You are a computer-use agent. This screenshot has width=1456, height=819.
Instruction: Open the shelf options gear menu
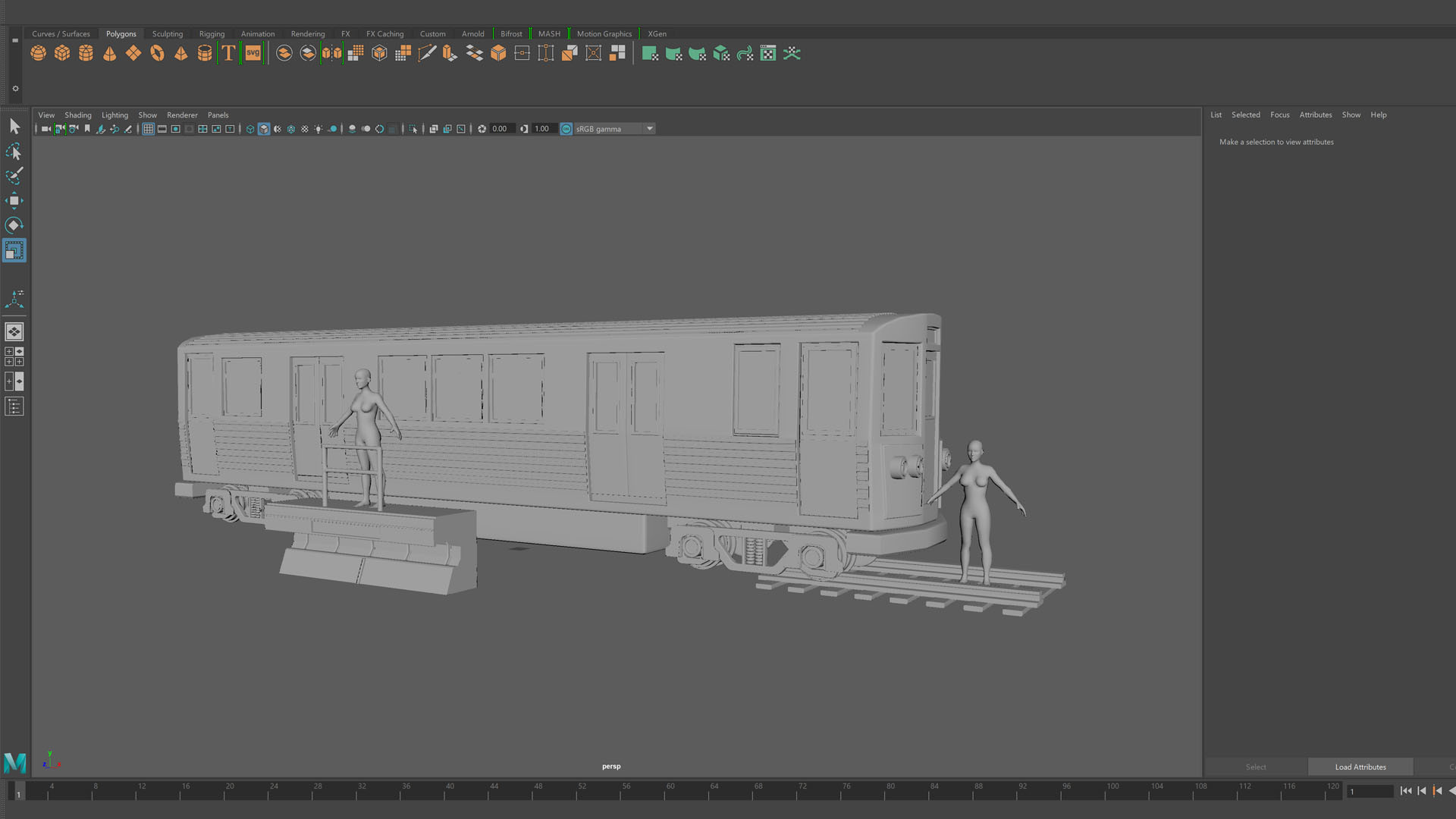pyautogui.click(x=15, y=89)
